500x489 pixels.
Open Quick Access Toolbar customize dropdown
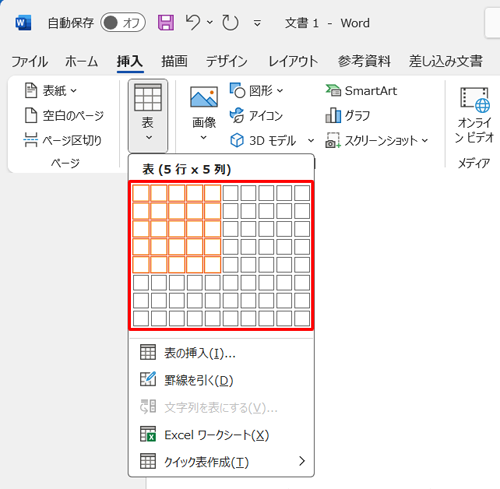pos(257,23)
